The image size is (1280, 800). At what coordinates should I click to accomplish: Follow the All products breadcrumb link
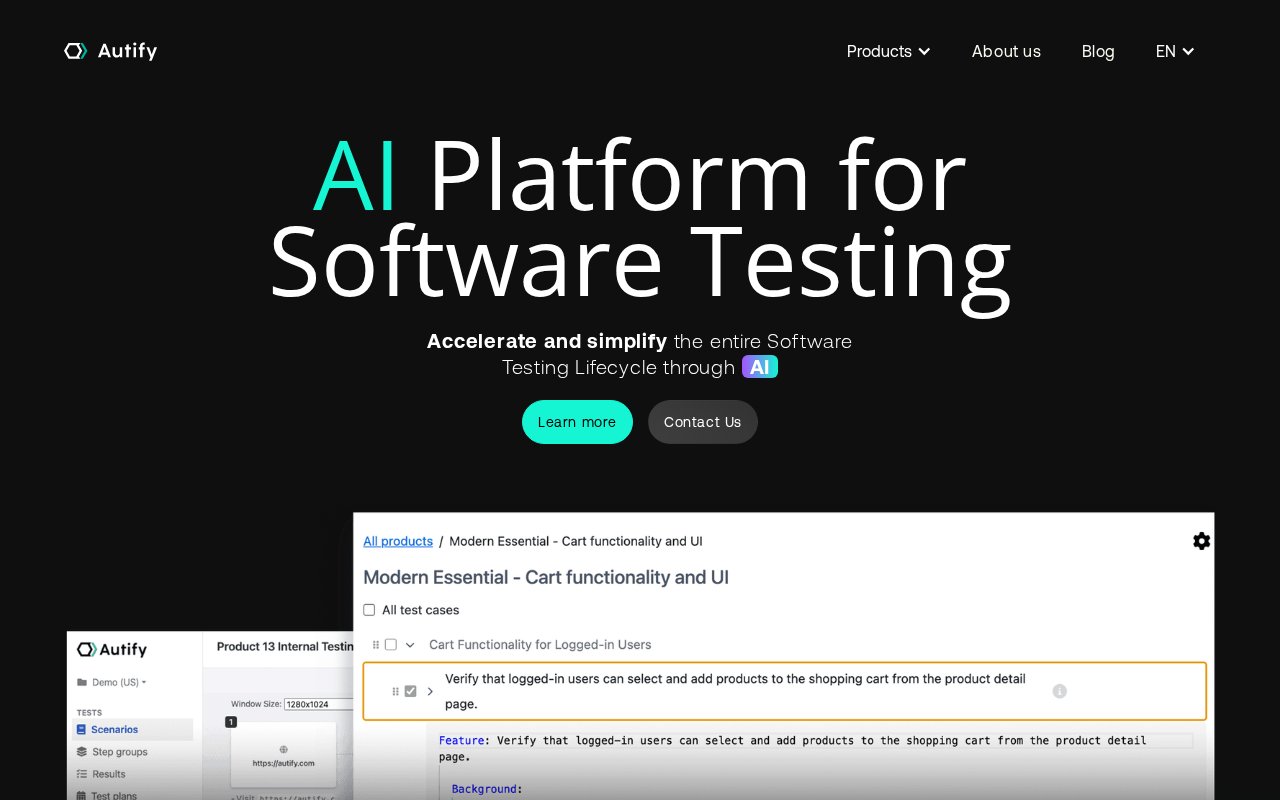(x=398, y=541)
